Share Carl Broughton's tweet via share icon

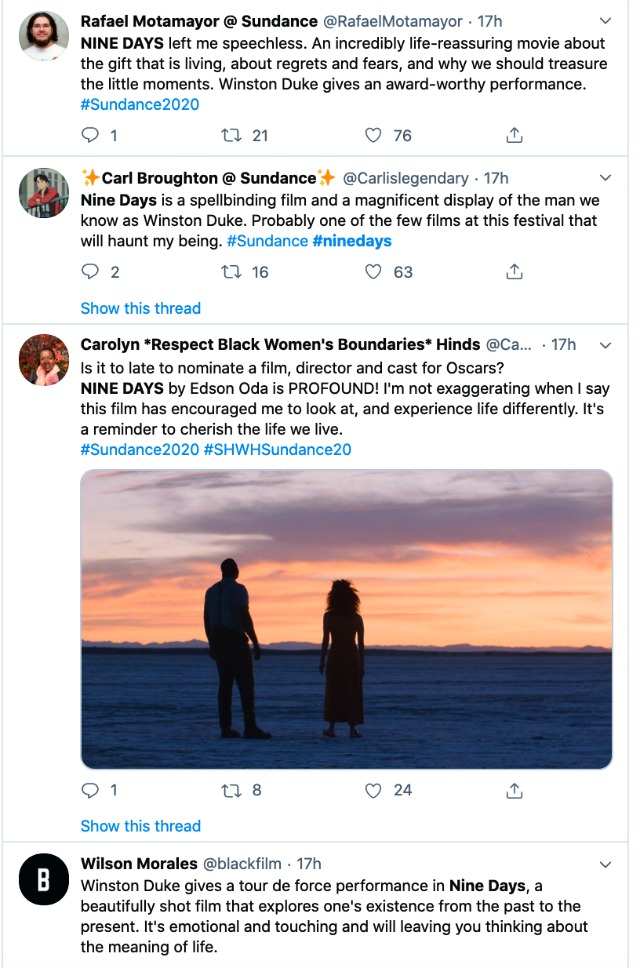[x=514, y=271]
